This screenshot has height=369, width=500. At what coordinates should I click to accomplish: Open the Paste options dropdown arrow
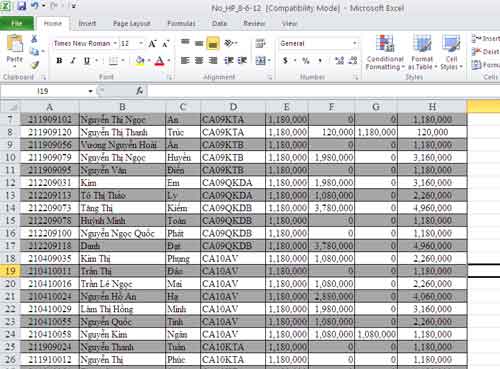click(x=15, y=67)
